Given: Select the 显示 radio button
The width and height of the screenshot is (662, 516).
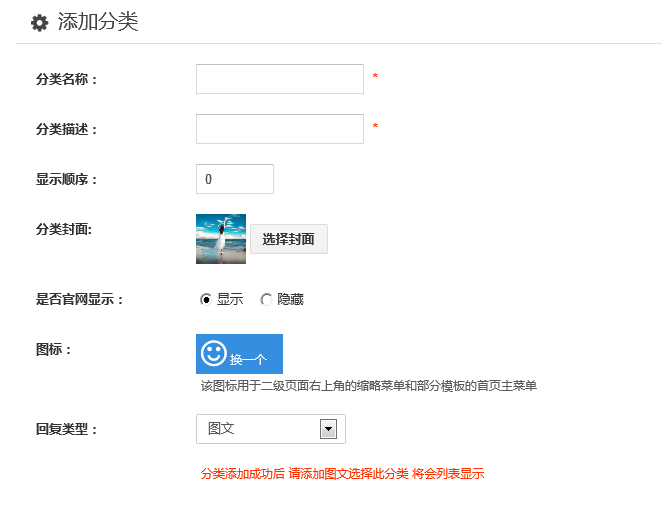Looking at the screenshot, I should (206, 299).
